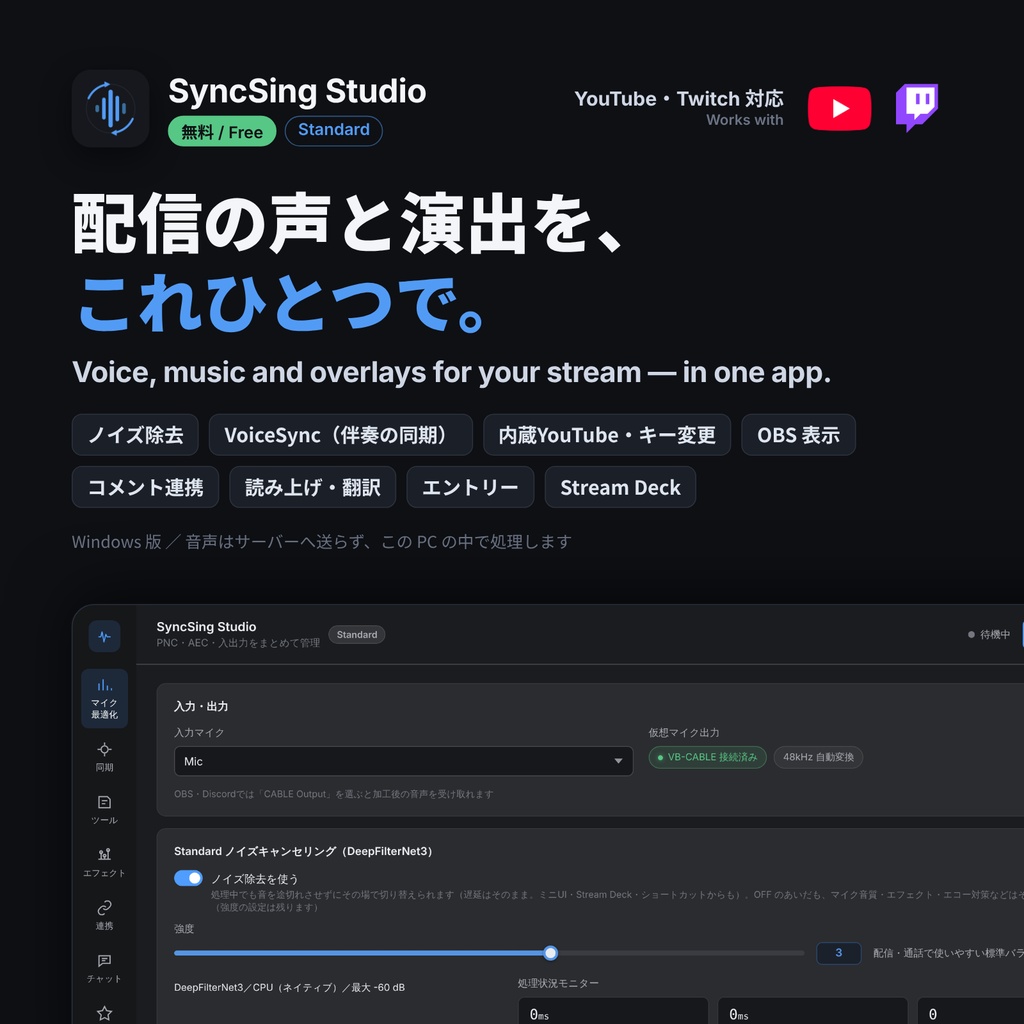The image size is (1024, 1024).
Task: Click the blue これひとつで。 headline
Action: click(x=282, y=304)
